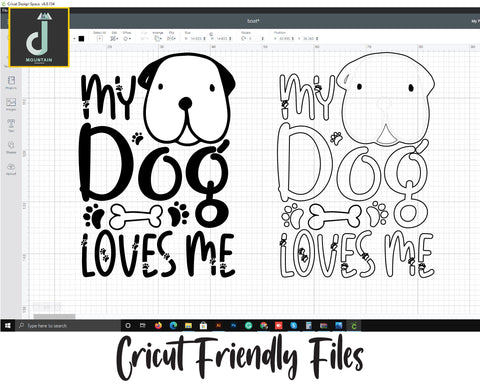The width and height of the screenshot is (480, 384).
Task: Open the Windows Start menu
Action: click(7, 326)
